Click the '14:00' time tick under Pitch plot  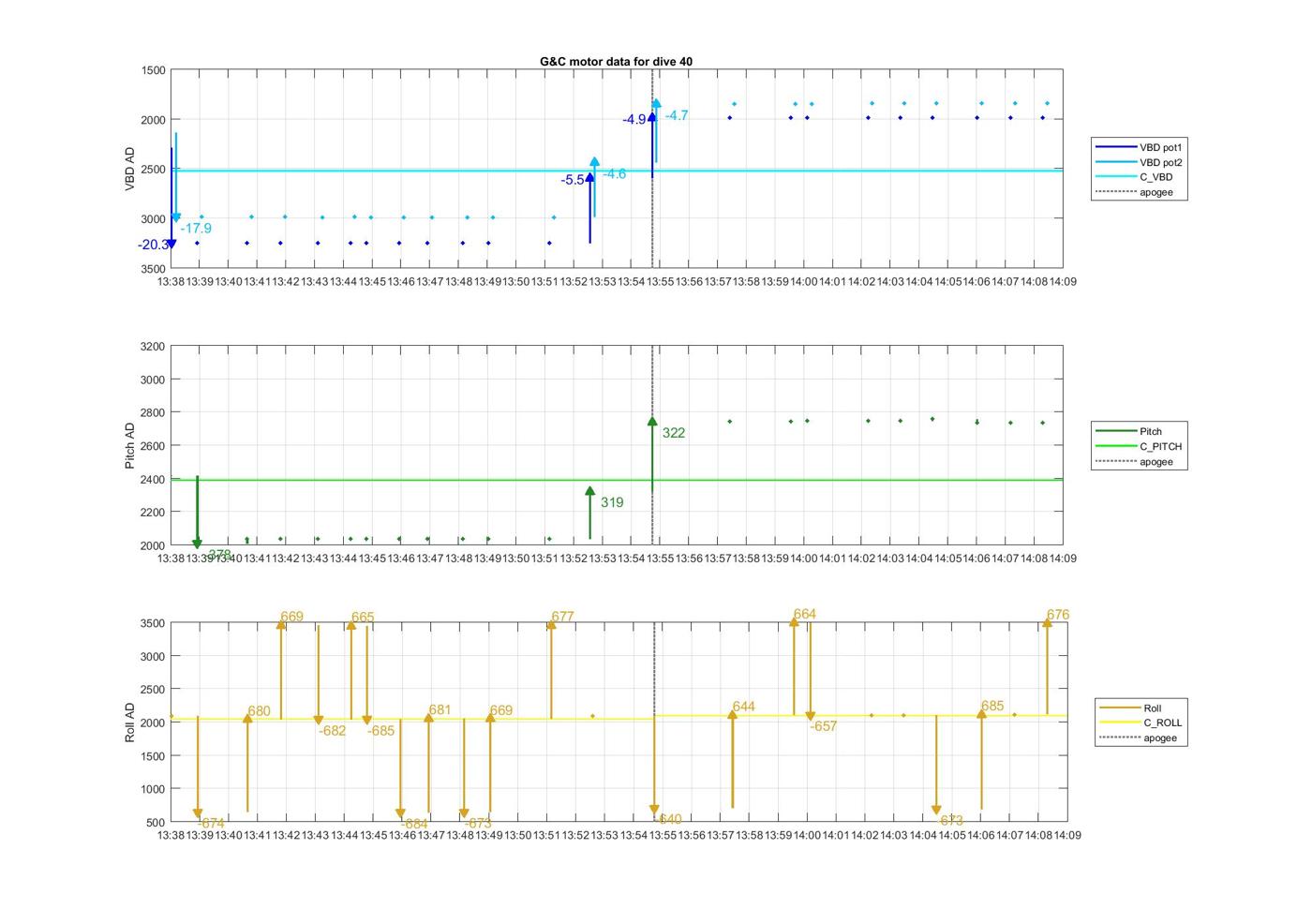pyautogui.click(x=803, y=559)
